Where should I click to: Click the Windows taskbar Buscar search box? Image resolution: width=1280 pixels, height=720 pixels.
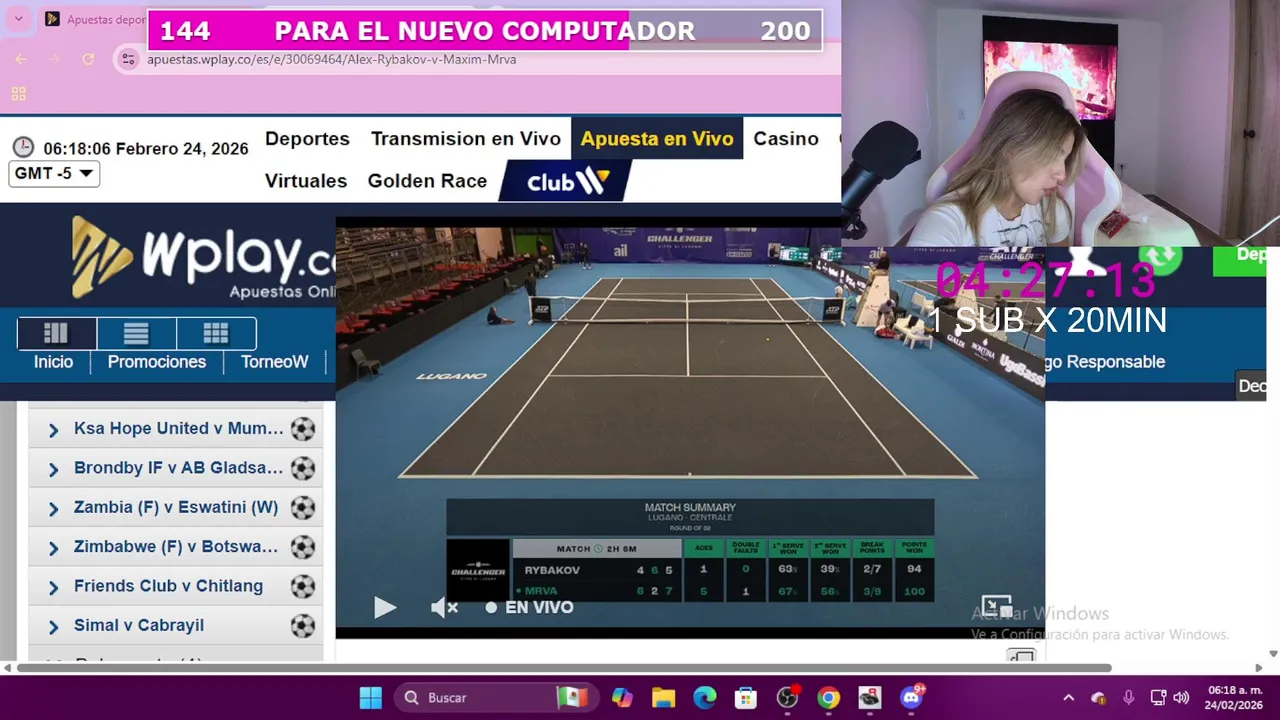(x=496, y=697)
